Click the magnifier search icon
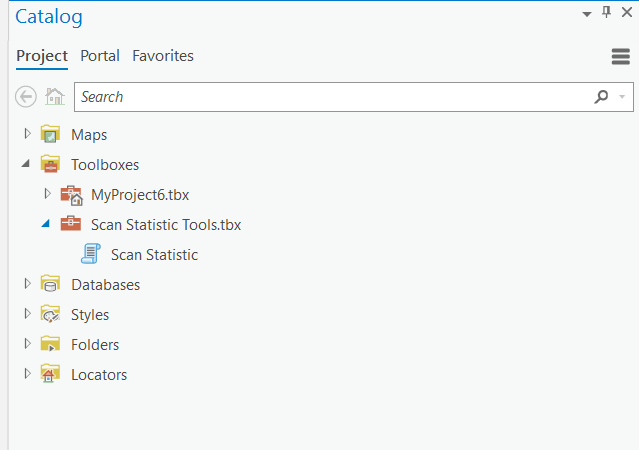The image size is (639, 450). point(601,97)
